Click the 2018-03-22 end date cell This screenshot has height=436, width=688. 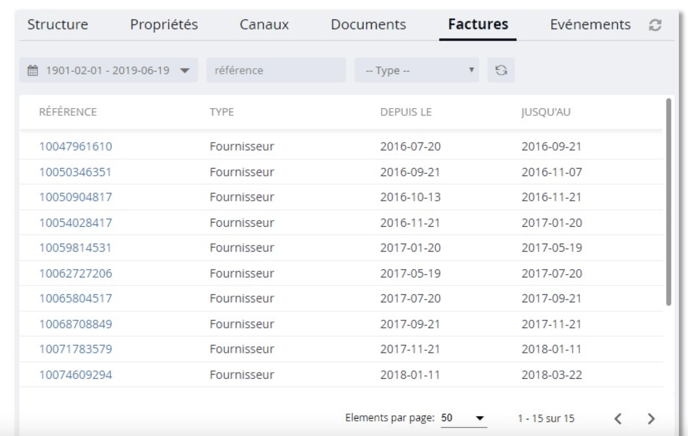(552, 375)
